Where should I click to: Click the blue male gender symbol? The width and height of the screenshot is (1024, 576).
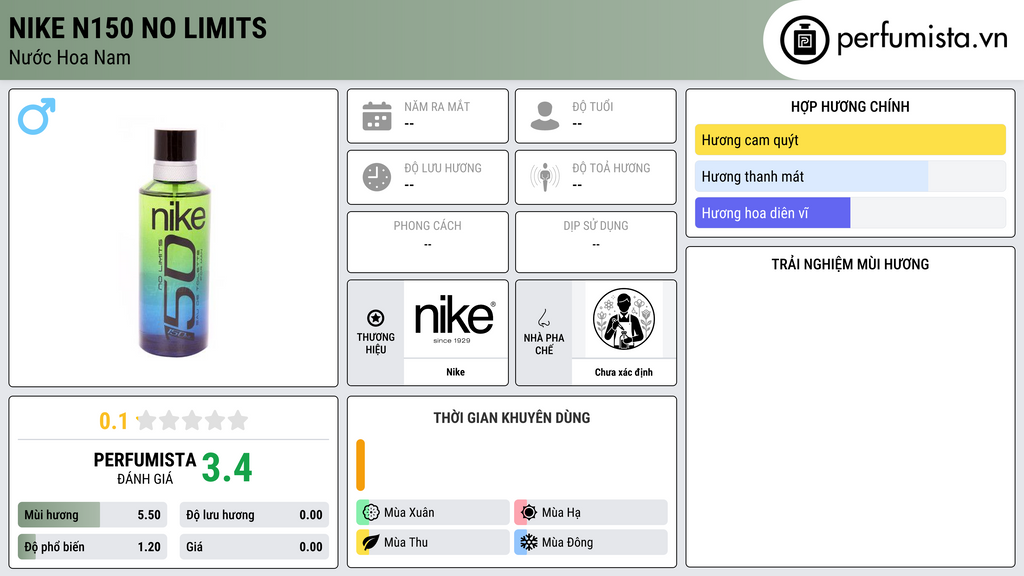click(37, 116)
